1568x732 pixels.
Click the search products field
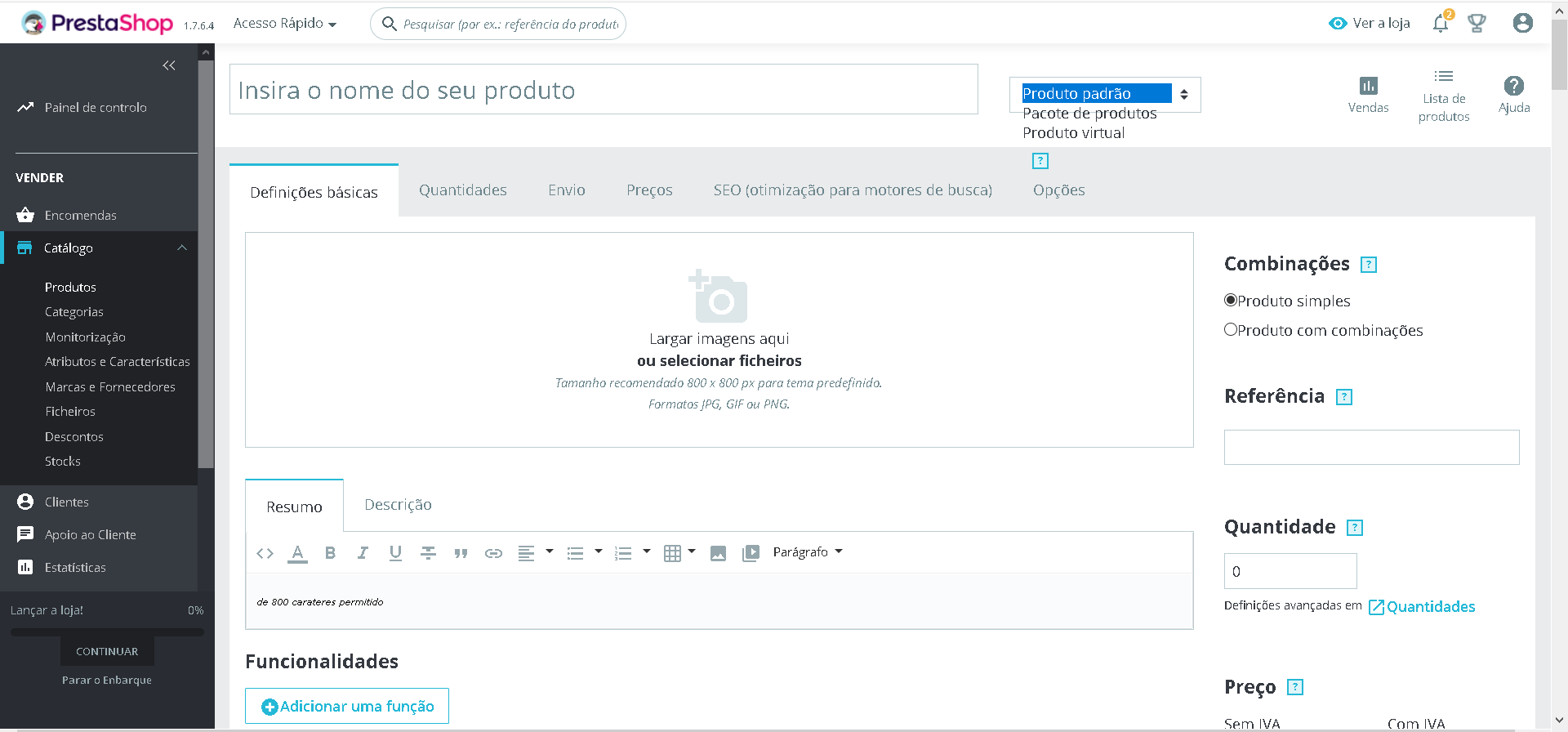[x=498, y=24]
